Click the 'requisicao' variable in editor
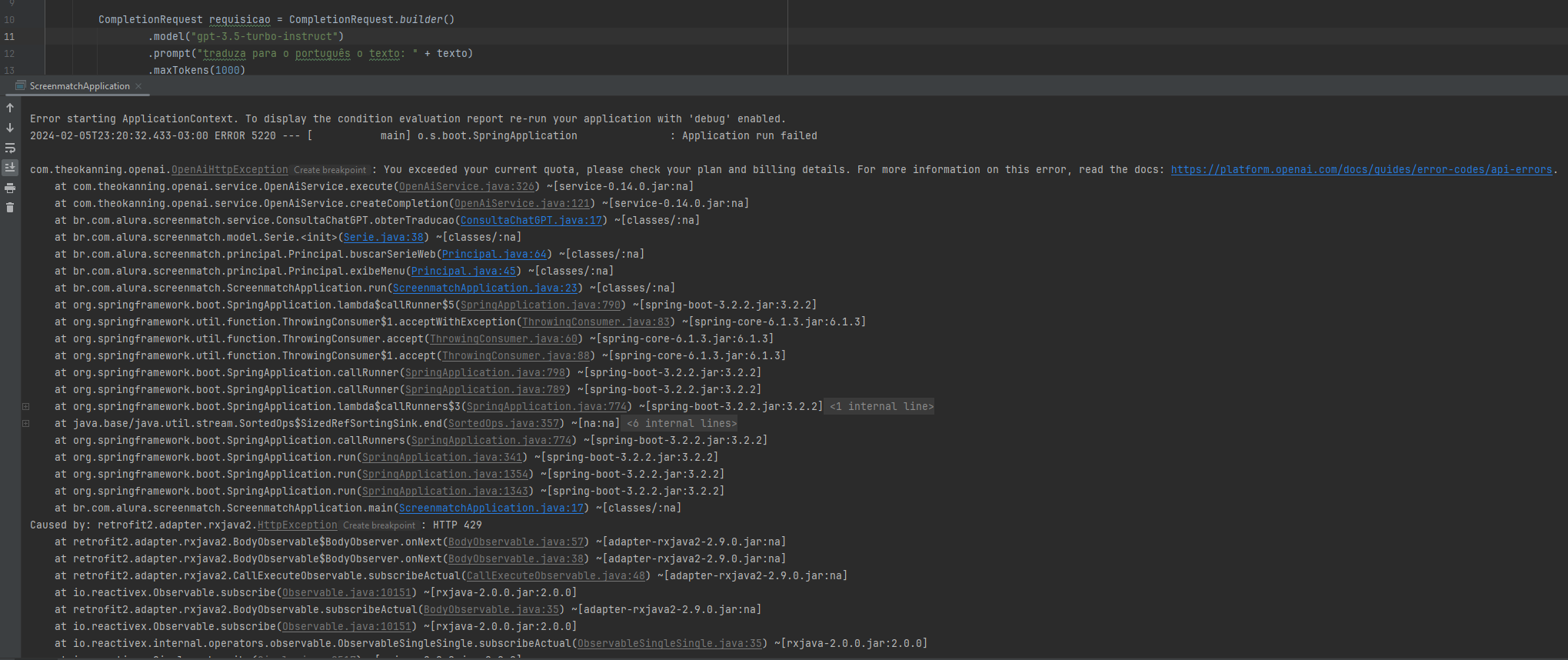 [x=240, y=19]
